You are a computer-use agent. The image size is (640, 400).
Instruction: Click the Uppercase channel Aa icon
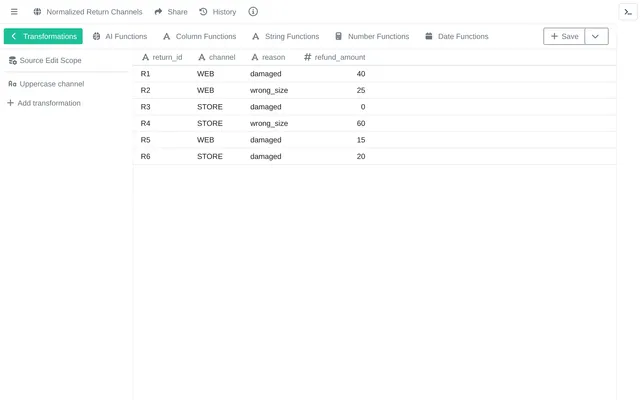click(12, 84)
